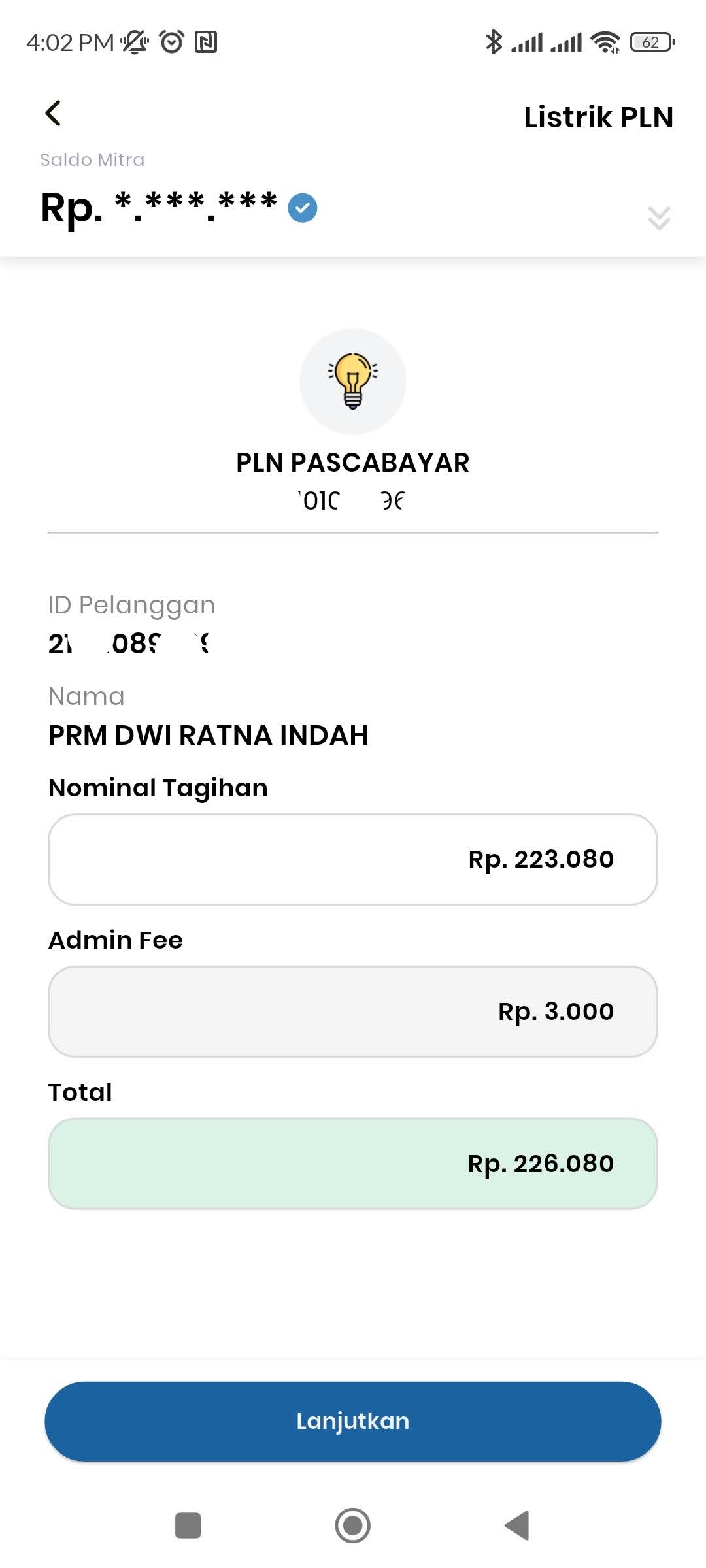Screen dimensions: 706x1568
Task: Select the name PRM DWI RATNA INDAH
Action: point(209,736)
